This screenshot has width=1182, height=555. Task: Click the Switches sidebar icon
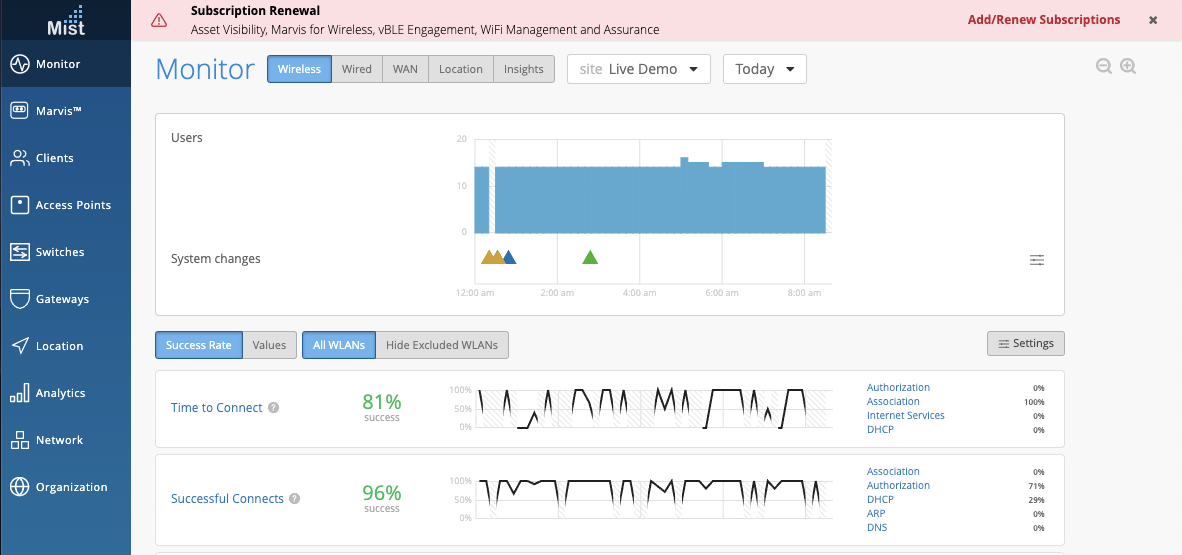[x=19, y=252]
